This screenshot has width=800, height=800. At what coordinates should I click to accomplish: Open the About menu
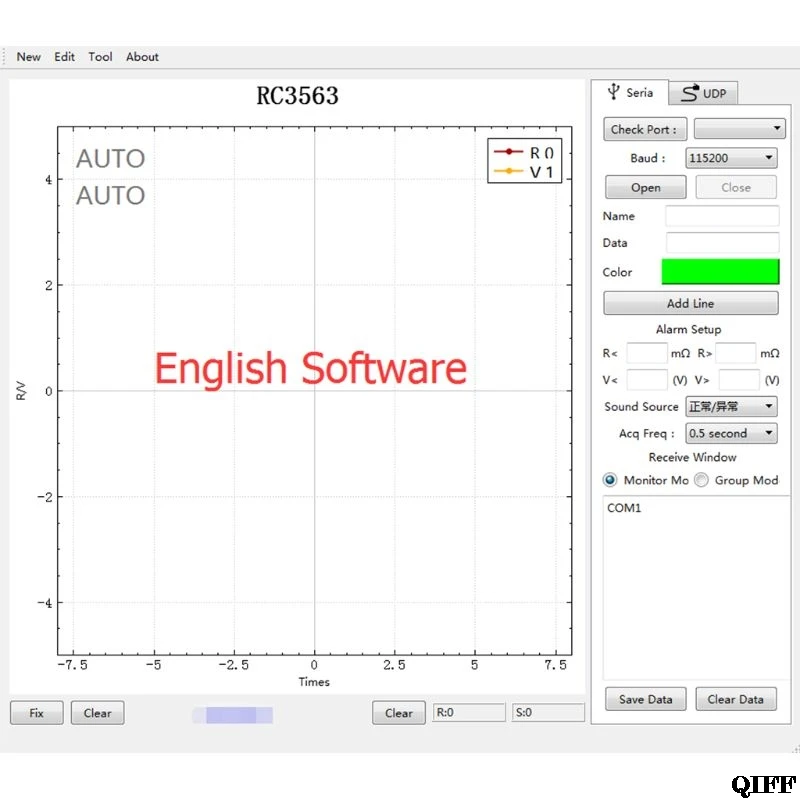(142, 57)
